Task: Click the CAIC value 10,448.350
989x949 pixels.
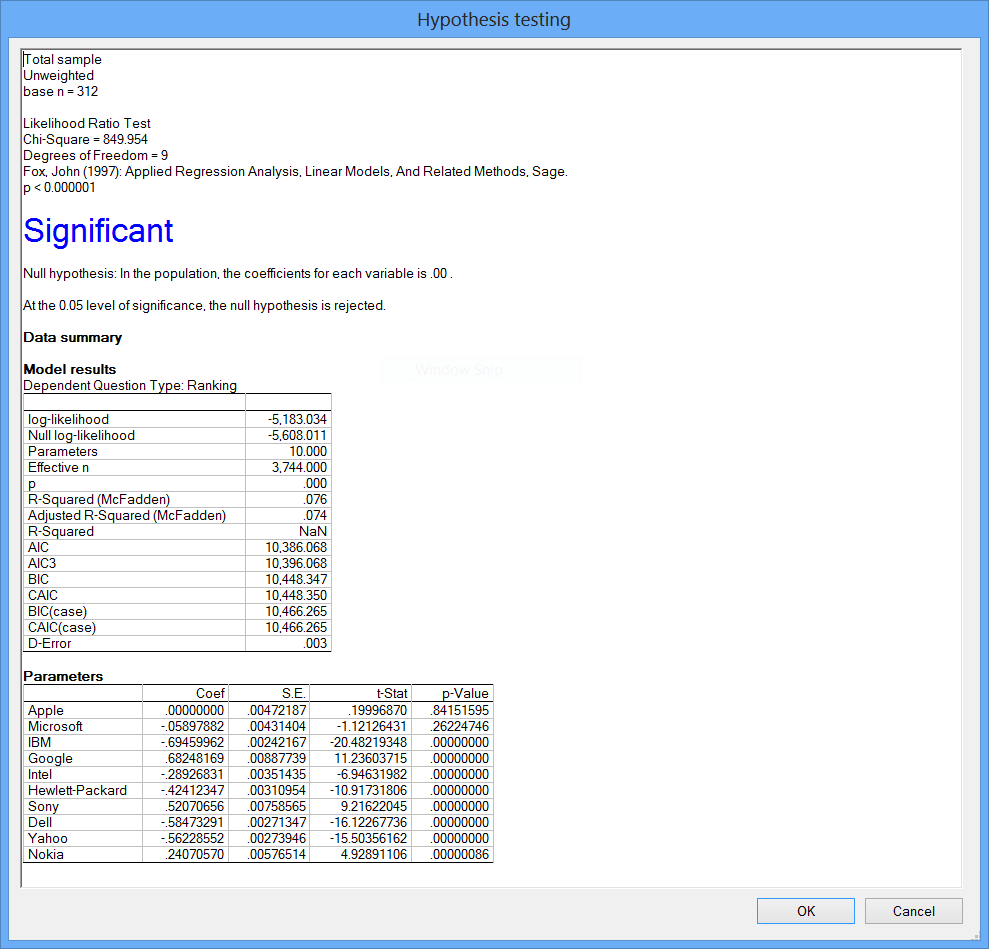Action: point(296,595)
